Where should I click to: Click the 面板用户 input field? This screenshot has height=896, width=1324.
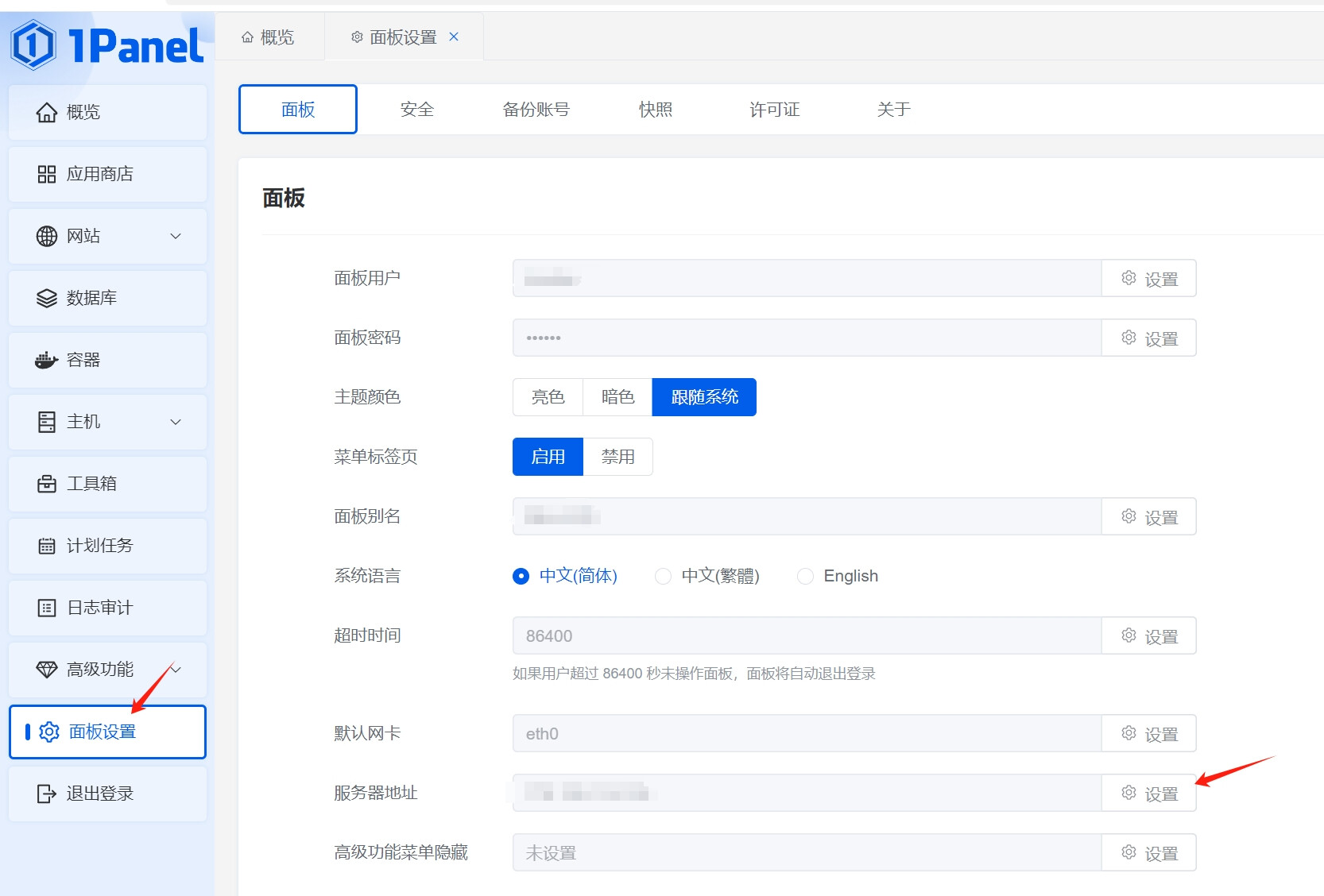click(x=807, y=278)
